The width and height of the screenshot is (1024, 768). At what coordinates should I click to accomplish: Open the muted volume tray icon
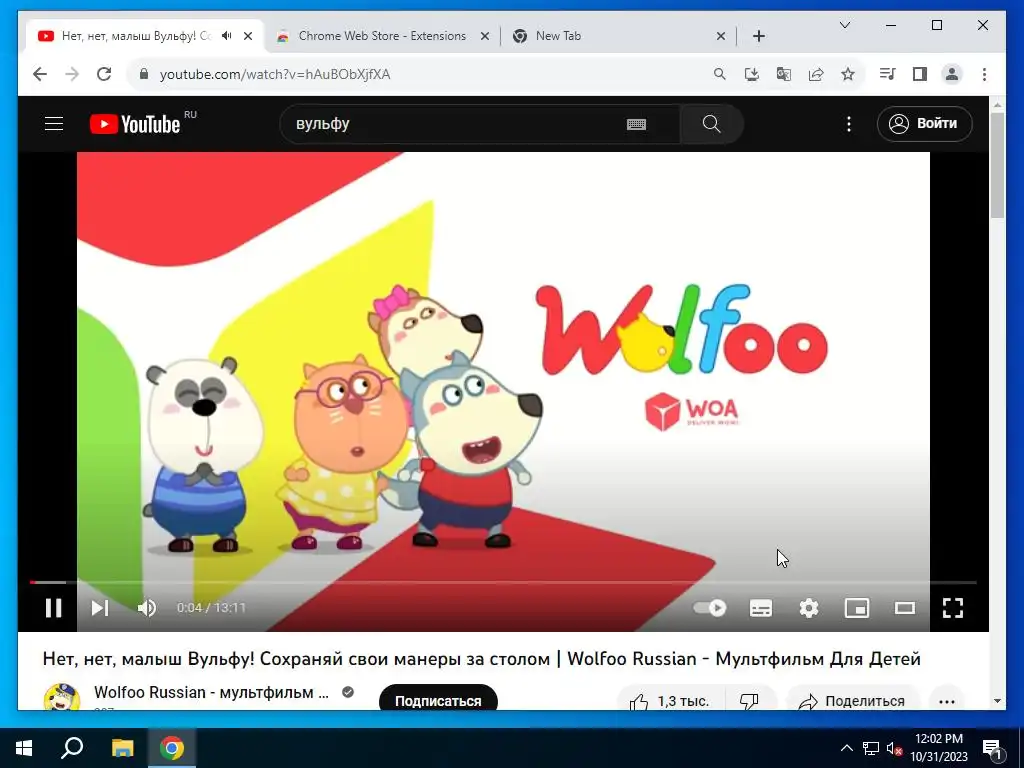895,748
